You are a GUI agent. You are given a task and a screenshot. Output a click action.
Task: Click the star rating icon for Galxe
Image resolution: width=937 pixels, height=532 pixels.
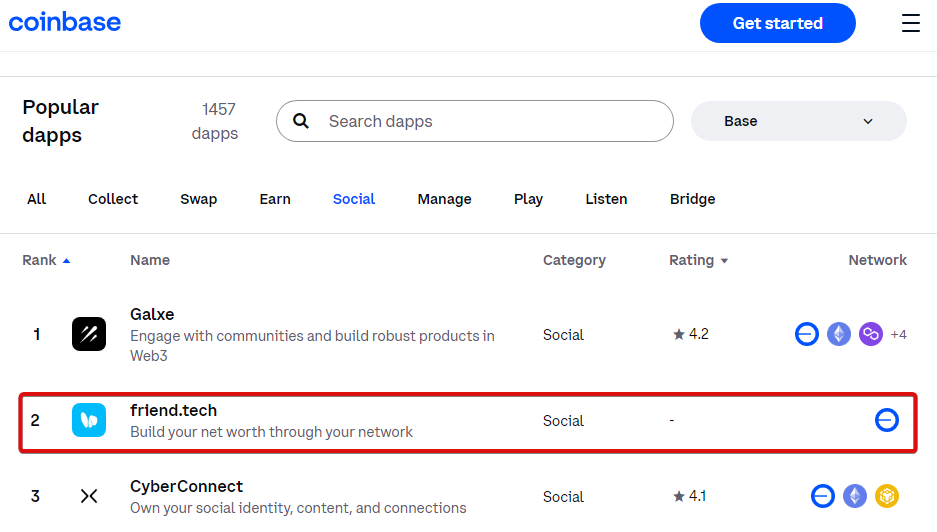[x=679, y=334]
